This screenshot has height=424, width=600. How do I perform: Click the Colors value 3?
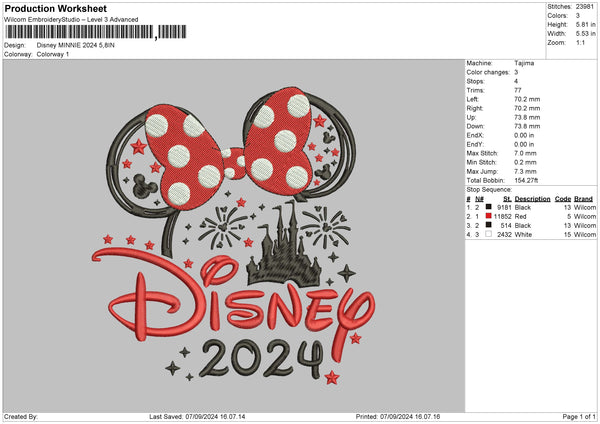pos(578,16)
